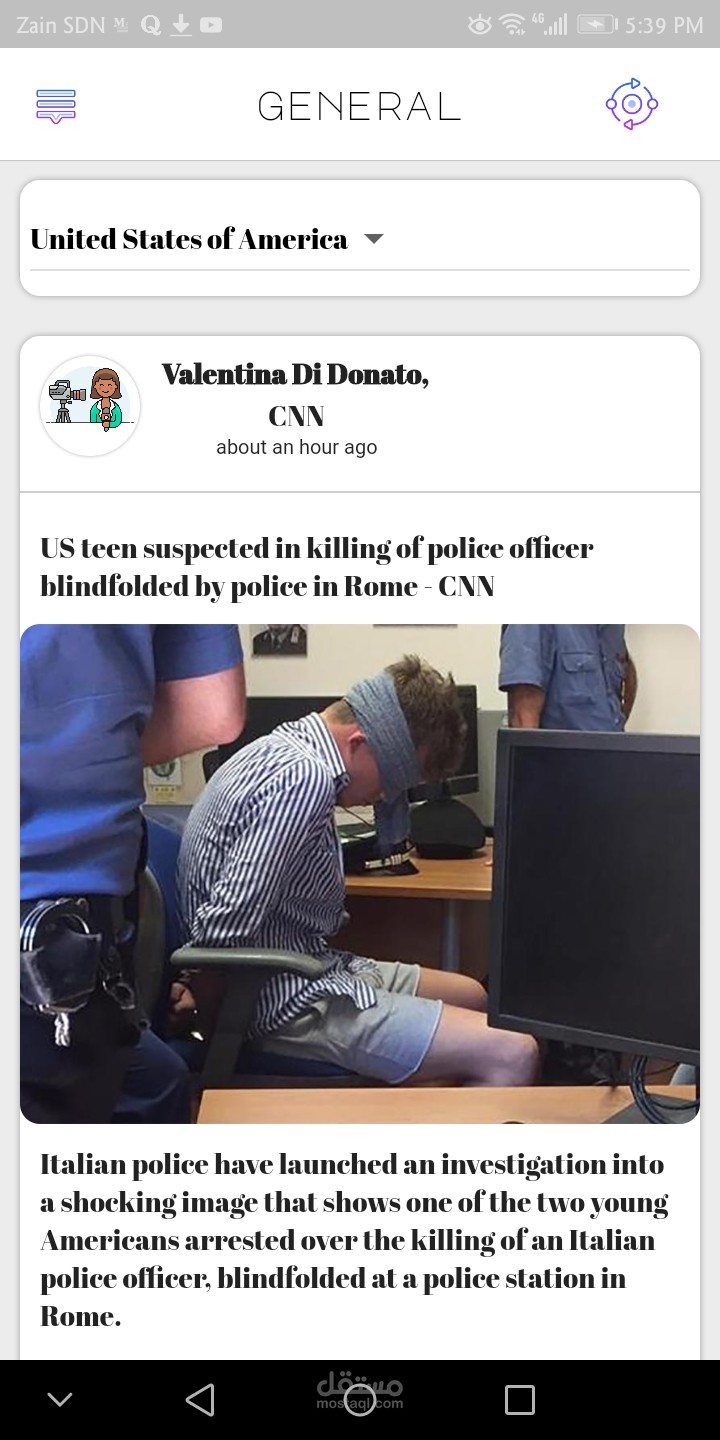Tap the GENERAL category title
The height and width of the screenshot is (1440, 720).
point(359,105)
